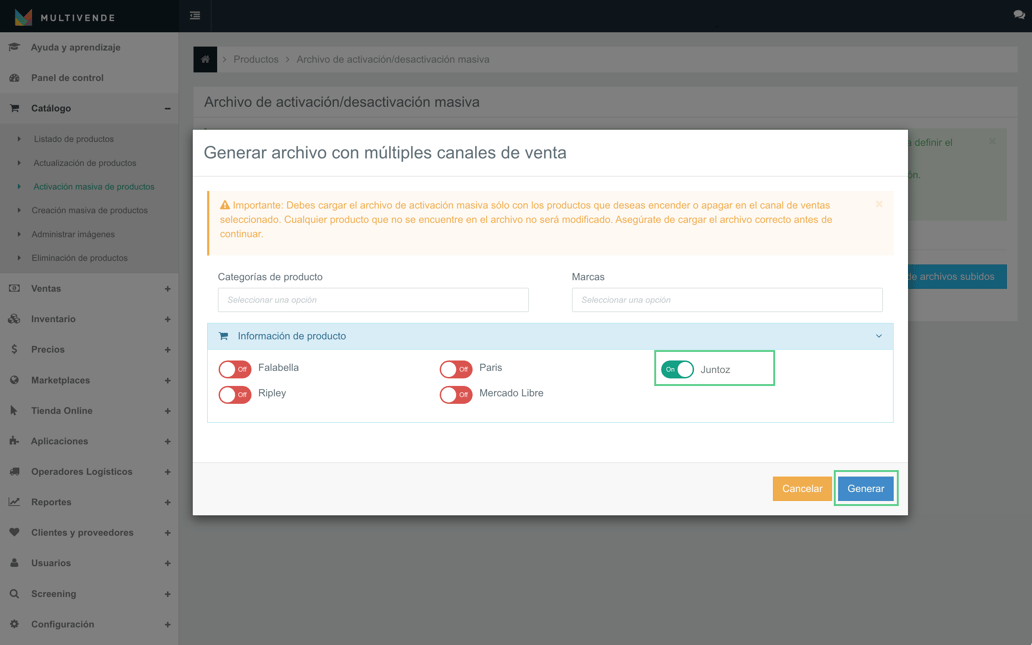The width and height of the screenshot is (1032, 645).
Task: Click the cart icon in Información de producto header
Action: pyautogui.click(x=224, y=336)
